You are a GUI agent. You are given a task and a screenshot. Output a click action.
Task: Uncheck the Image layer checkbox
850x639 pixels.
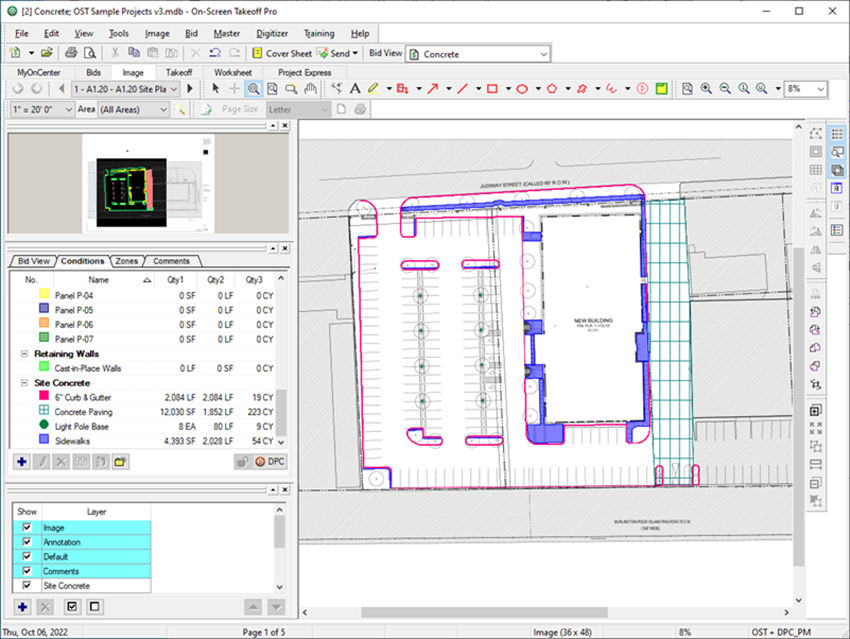(x=27, y=528)
